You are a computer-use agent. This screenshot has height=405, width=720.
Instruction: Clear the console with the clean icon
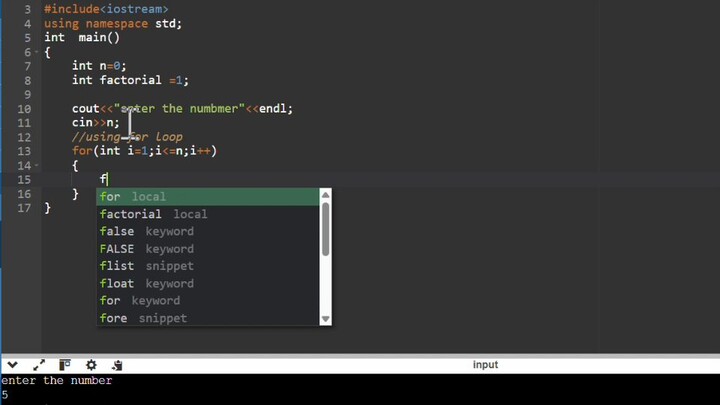117,365
